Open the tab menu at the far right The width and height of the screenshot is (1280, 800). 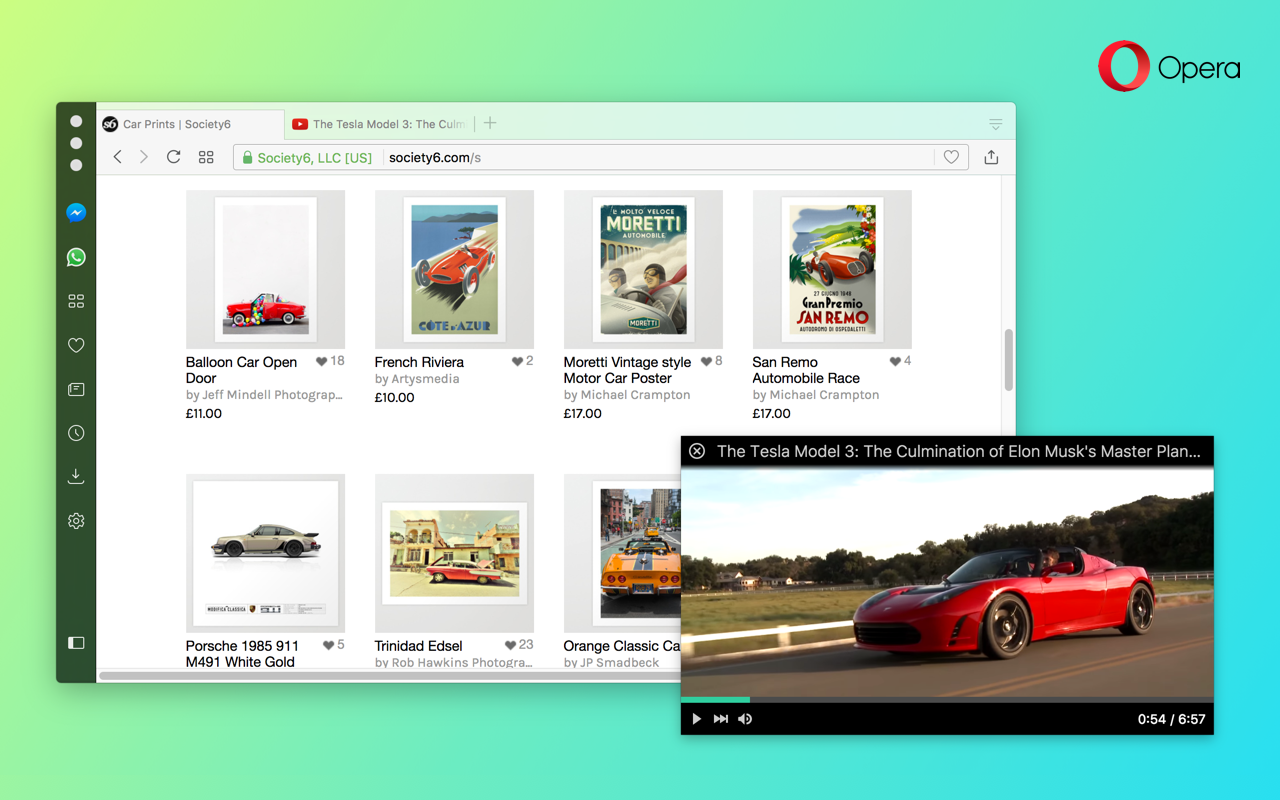tap(995, 123)
